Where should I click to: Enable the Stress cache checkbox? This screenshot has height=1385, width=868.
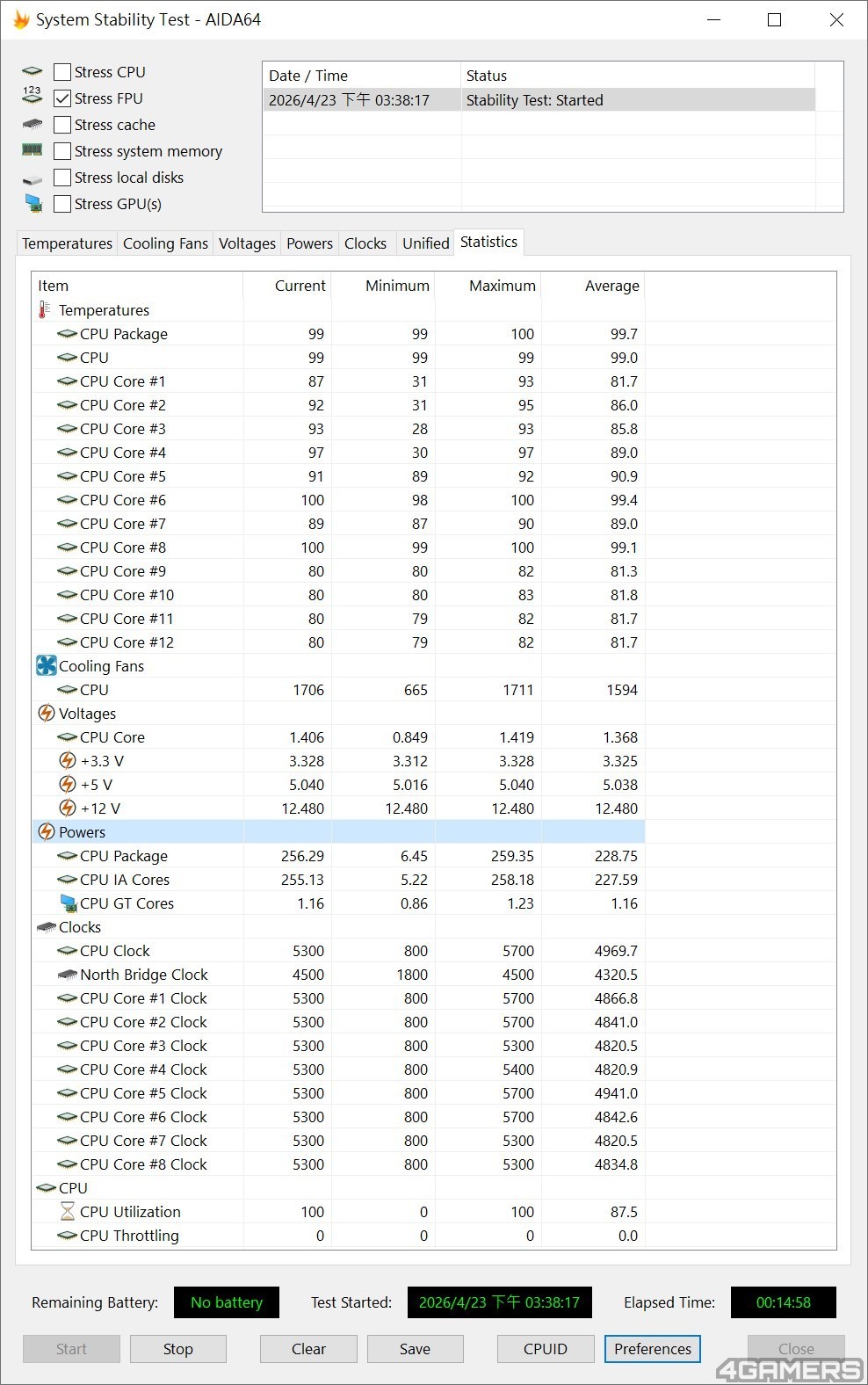pyautogui.click(x=62, y=125)
